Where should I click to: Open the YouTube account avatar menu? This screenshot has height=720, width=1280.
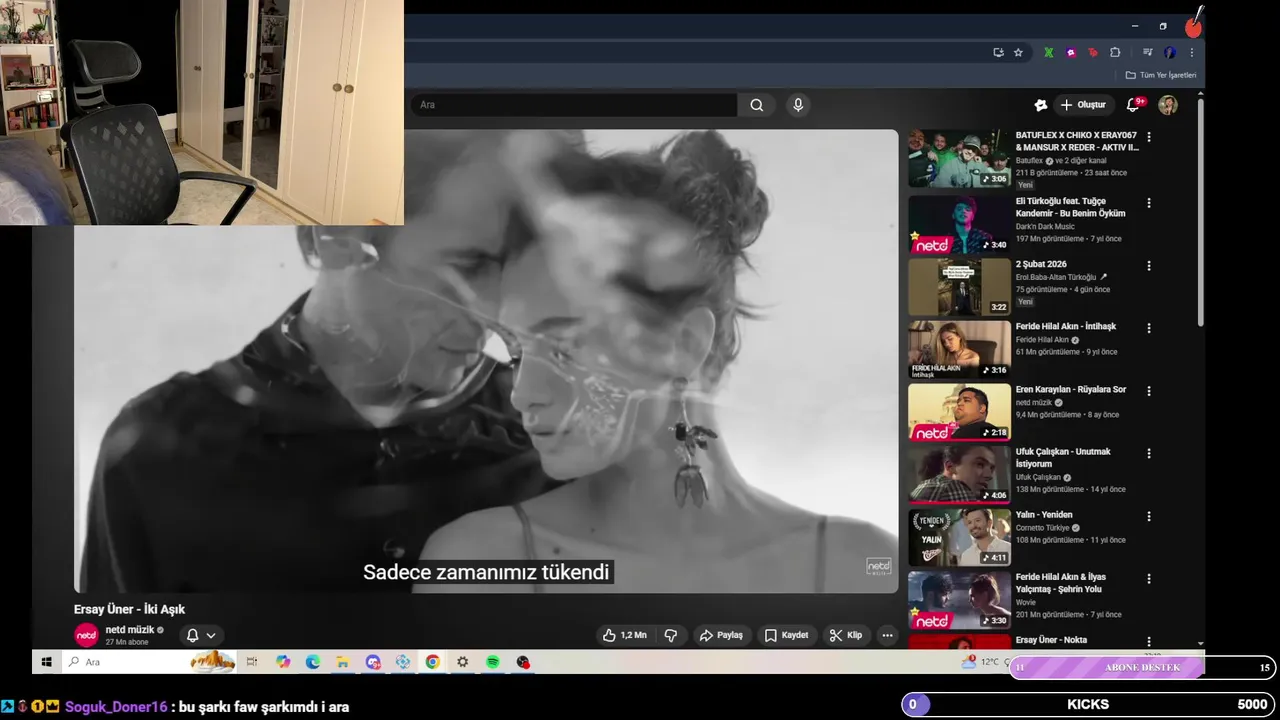1168,105
